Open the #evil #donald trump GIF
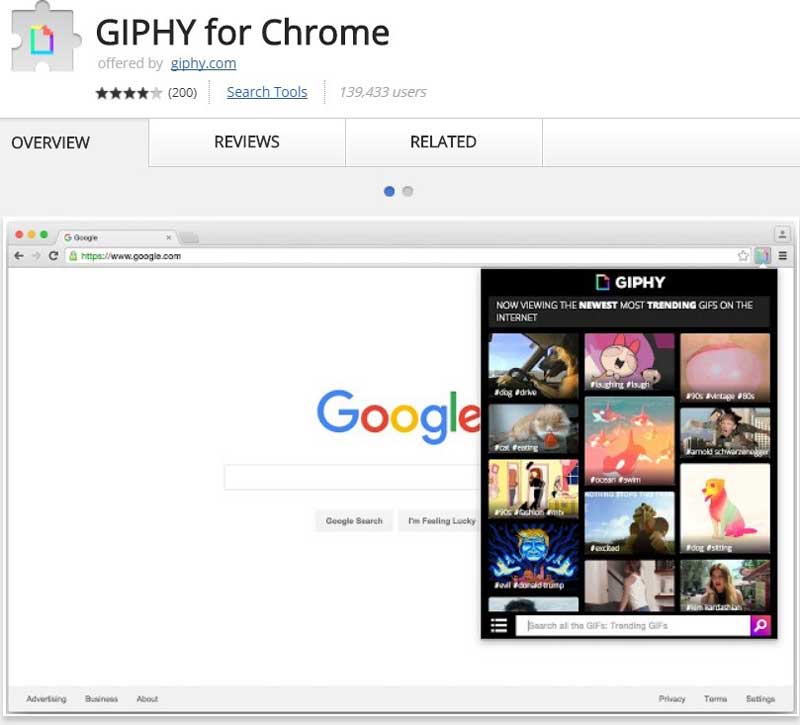Viewport: 800px width, 725px height. coord(533,558)
